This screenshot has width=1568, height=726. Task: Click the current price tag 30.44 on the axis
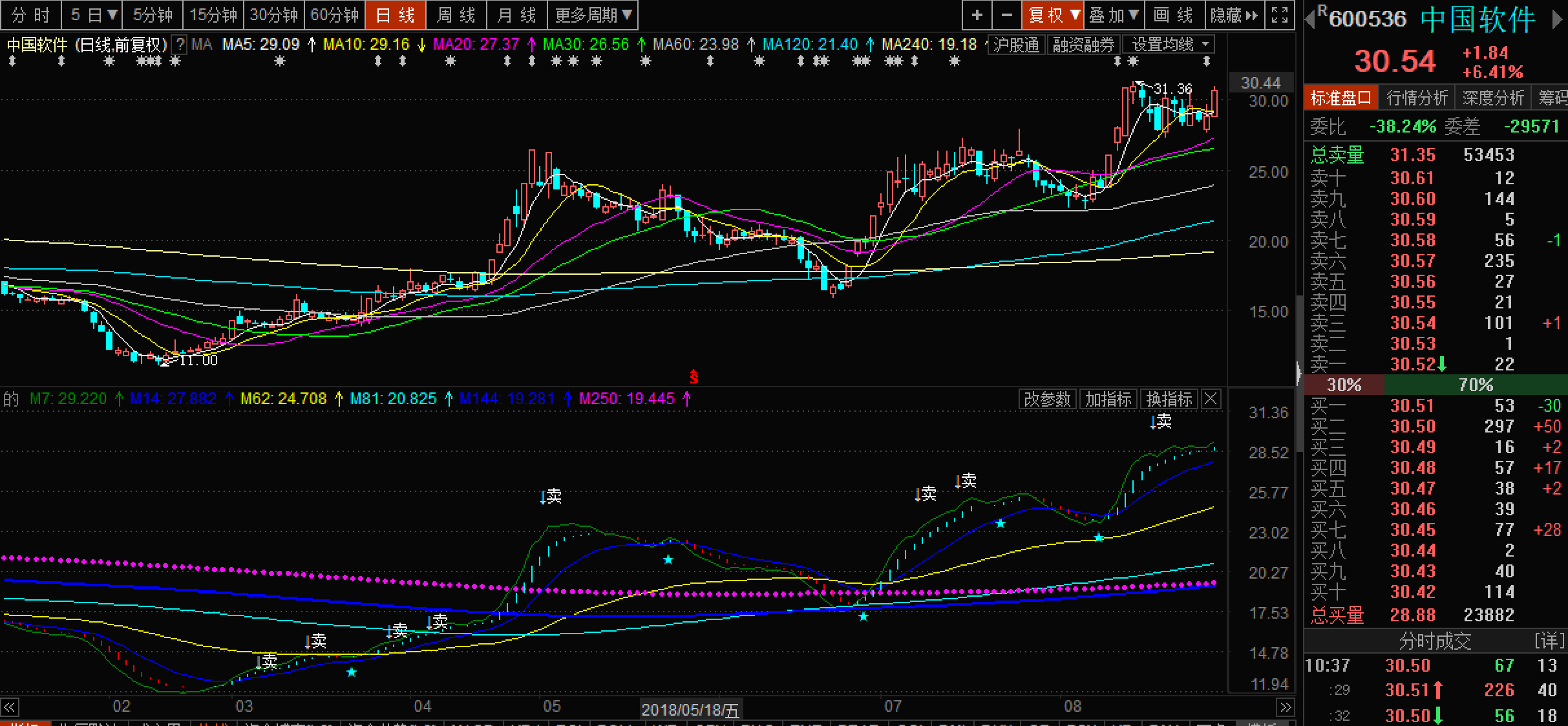click(1260, 83)
